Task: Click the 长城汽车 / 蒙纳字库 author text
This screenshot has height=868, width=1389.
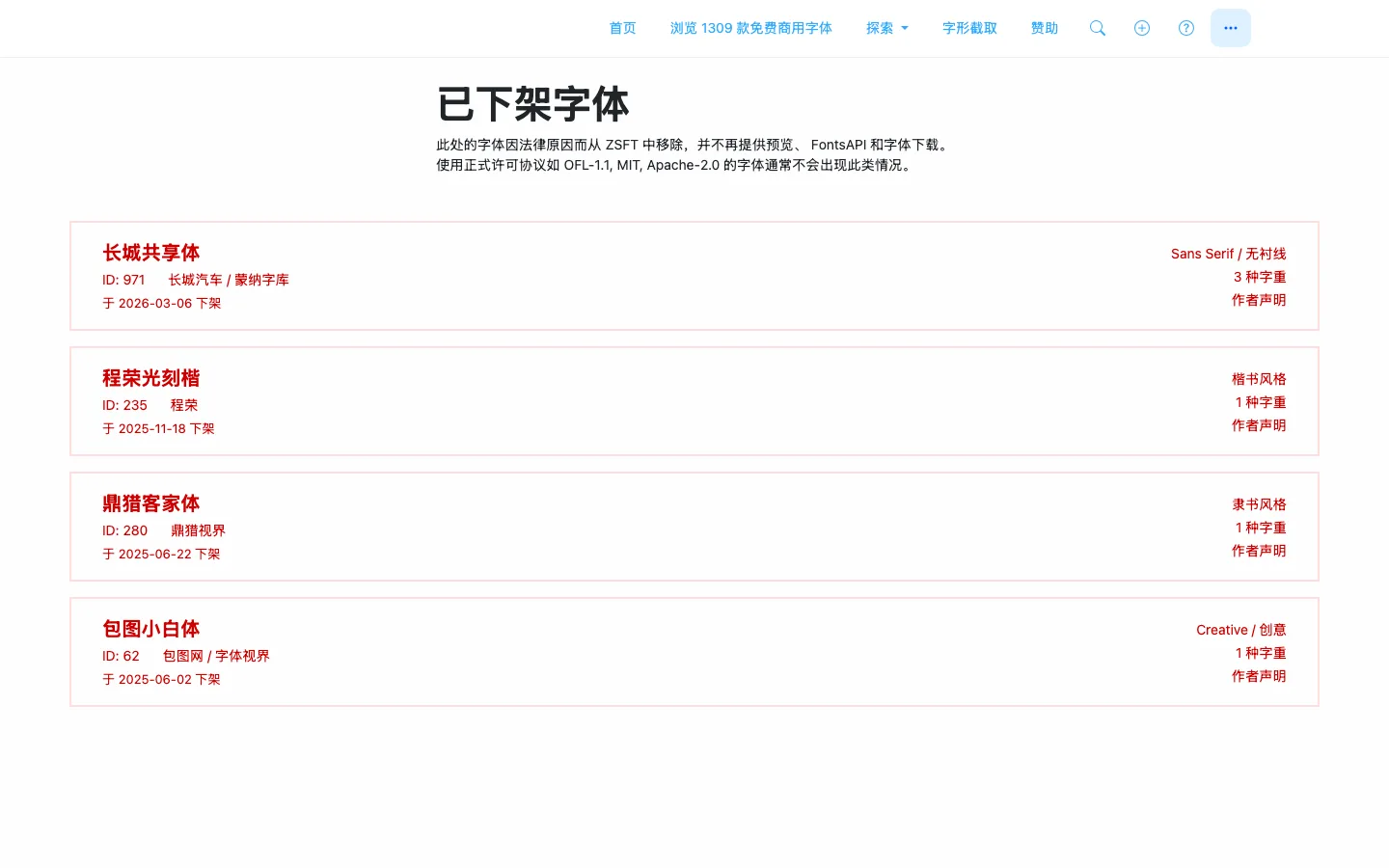Action: [x=229, y=280]
